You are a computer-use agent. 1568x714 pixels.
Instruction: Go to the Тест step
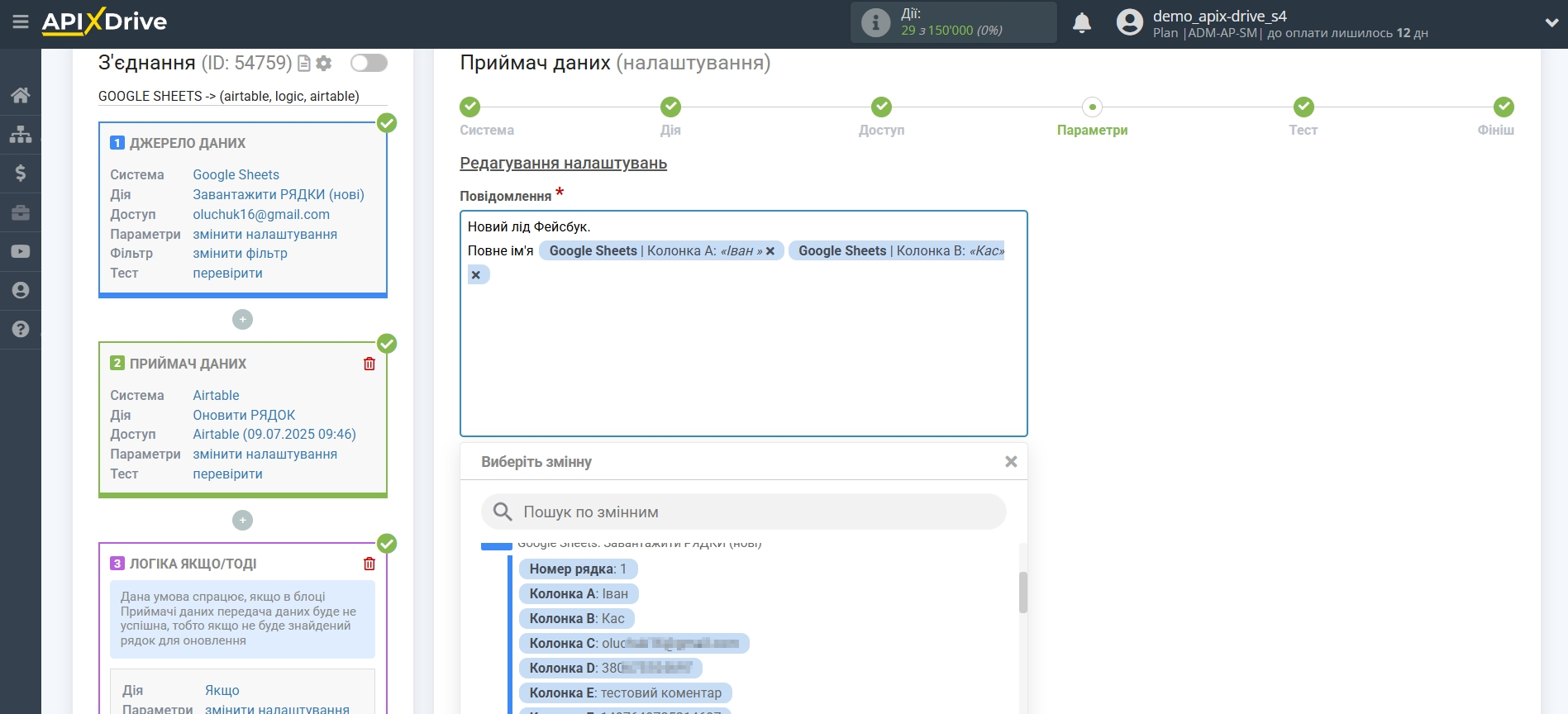tap(1303, 117)
